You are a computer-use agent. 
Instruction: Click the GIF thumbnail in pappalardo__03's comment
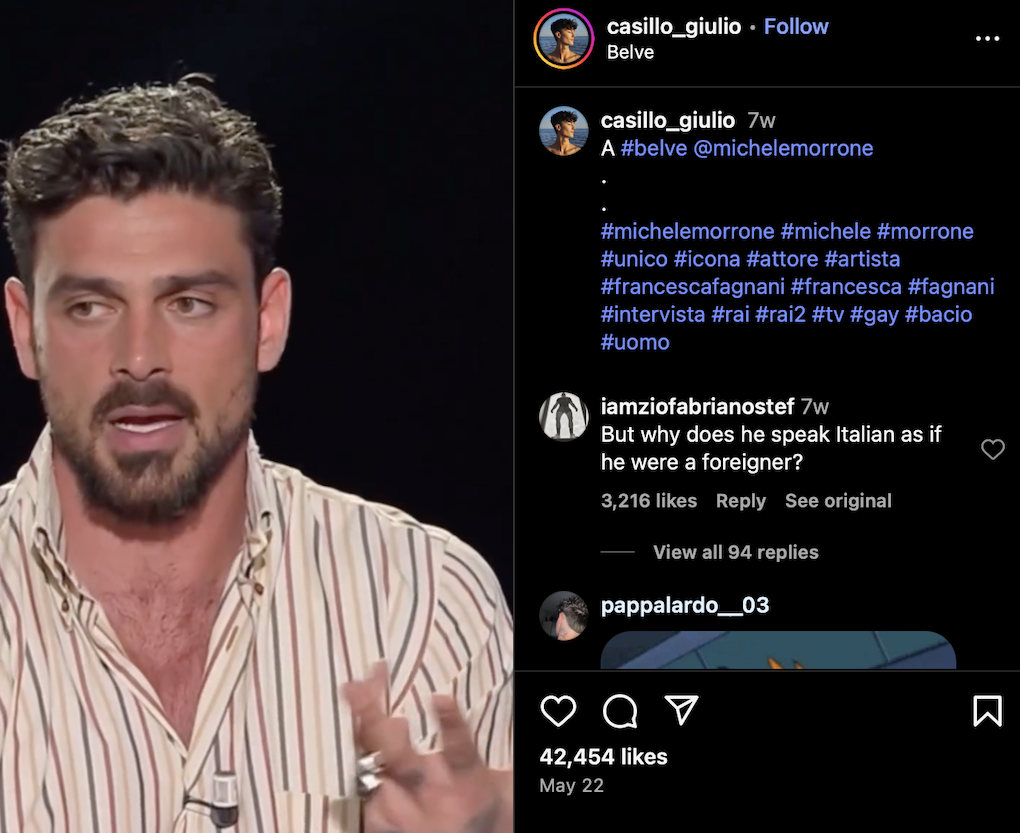778,650
